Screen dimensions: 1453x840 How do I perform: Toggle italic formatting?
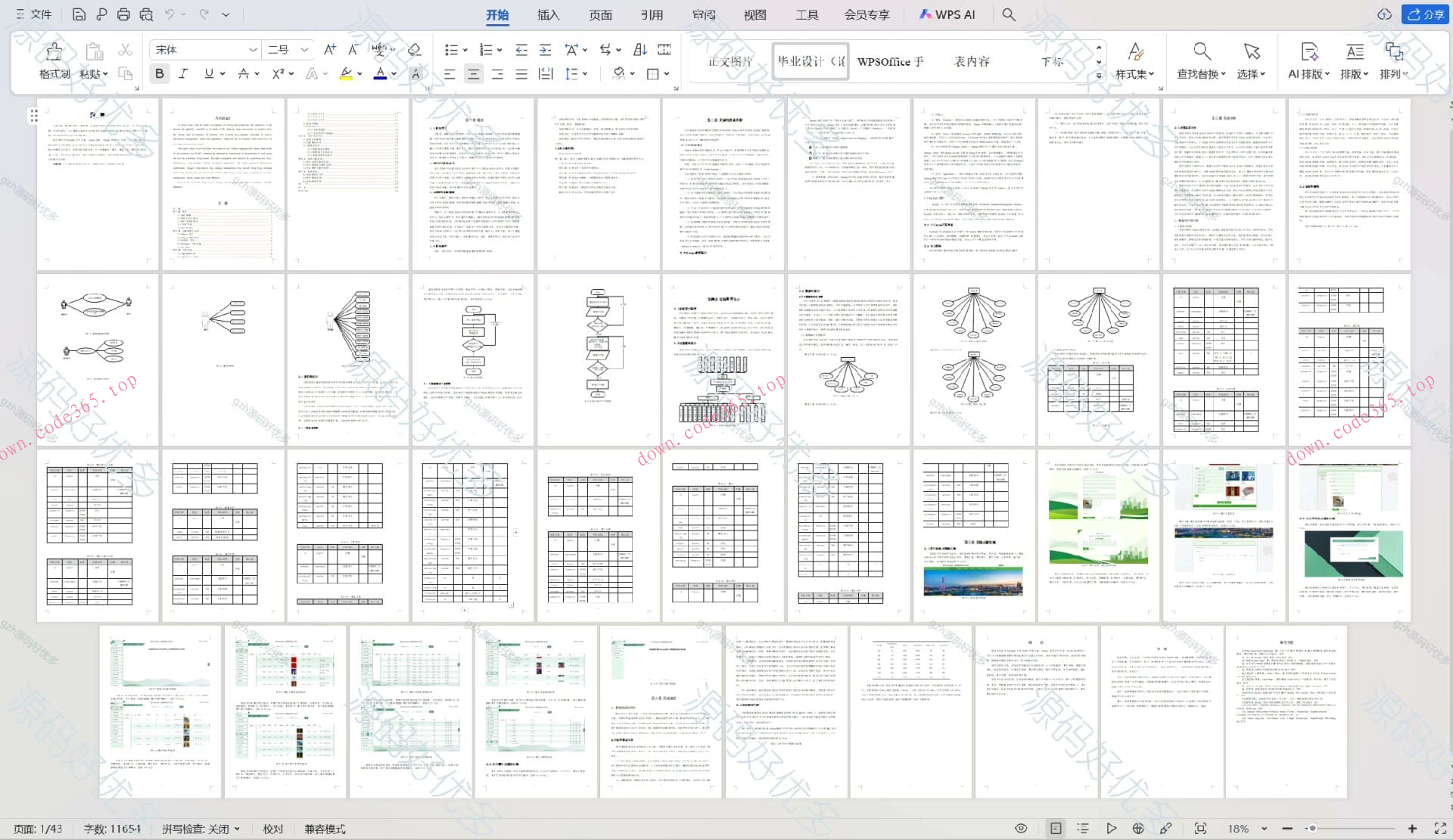[x=183, y=73]
